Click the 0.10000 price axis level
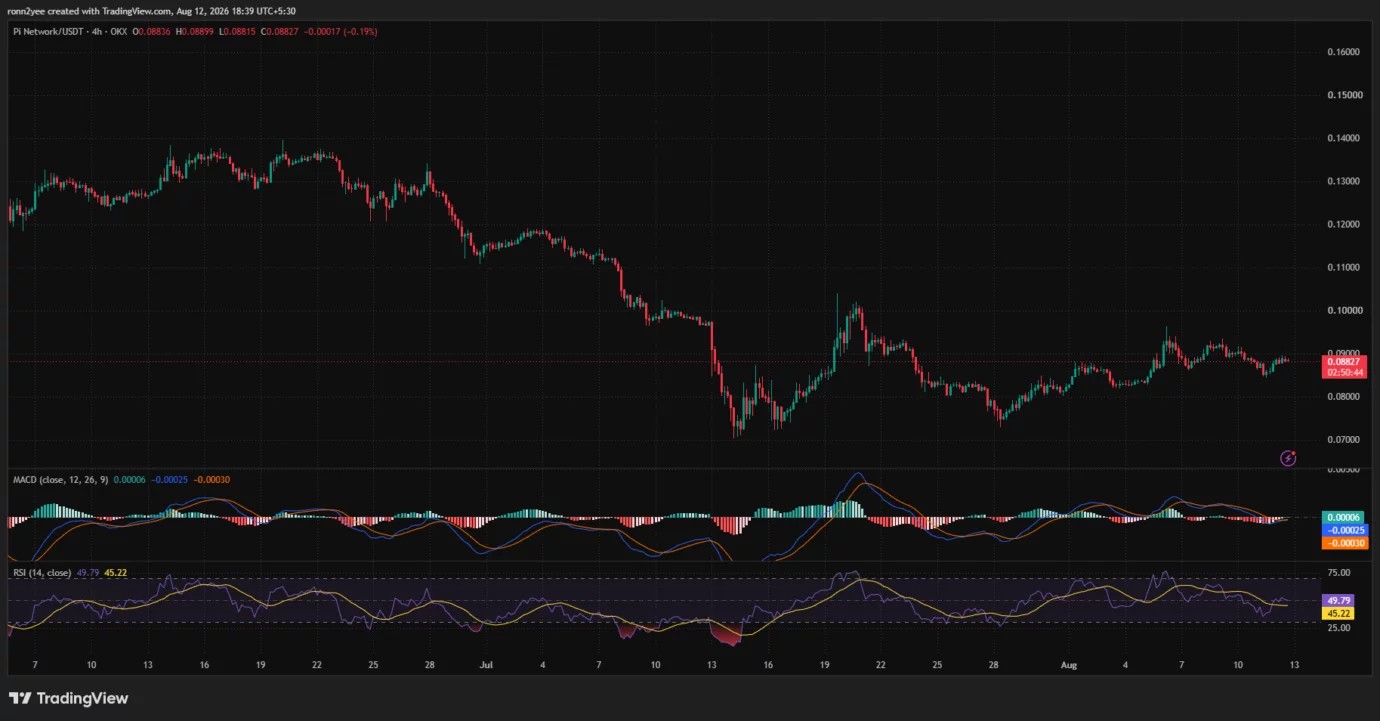The height and width of the screenshot is (721, 1380). (x=1343, y=310)
